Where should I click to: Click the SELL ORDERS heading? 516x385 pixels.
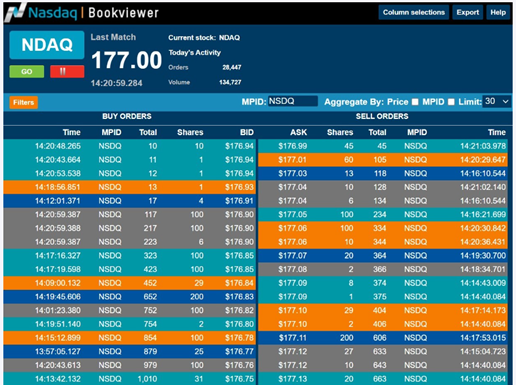382,116
